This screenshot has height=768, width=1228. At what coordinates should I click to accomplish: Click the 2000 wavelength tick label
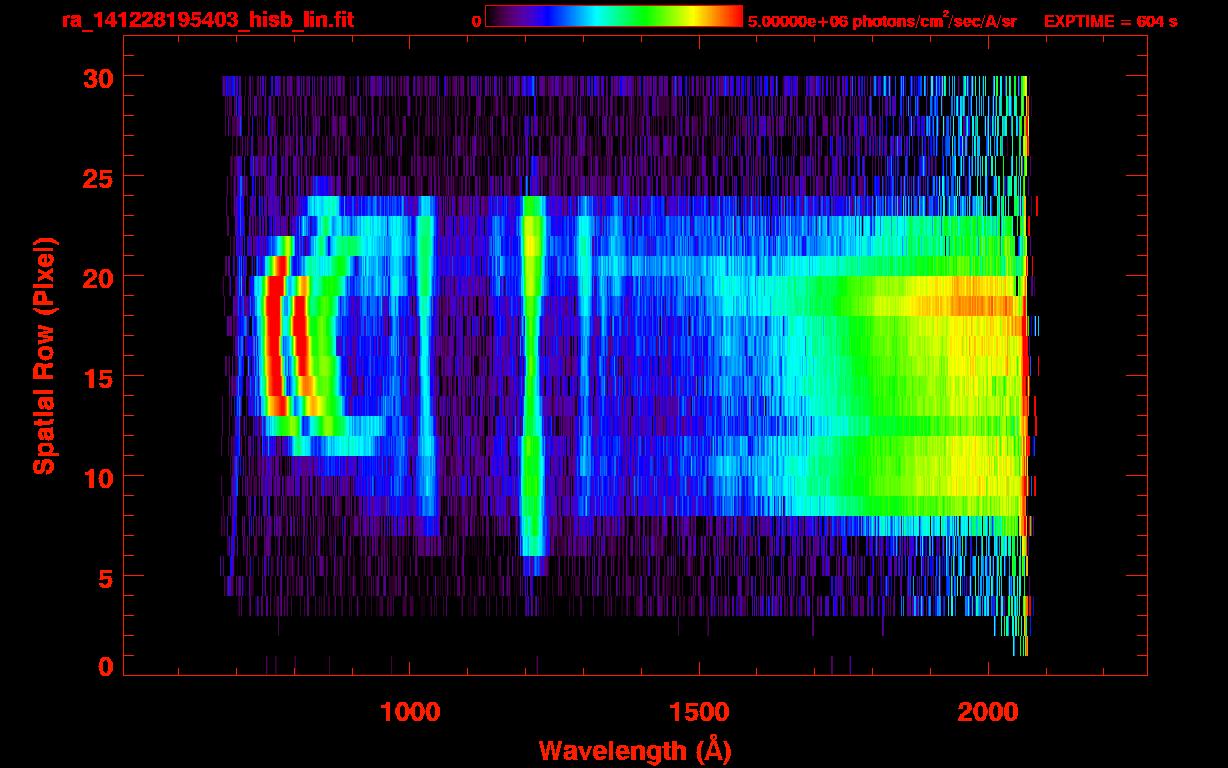pyautogui.click(x=987, y=711)
